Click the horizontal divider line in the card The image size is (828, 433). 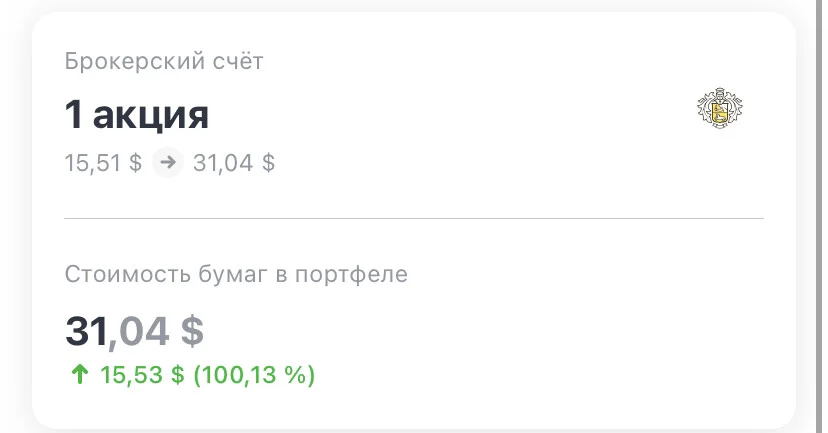click(414, 218)
